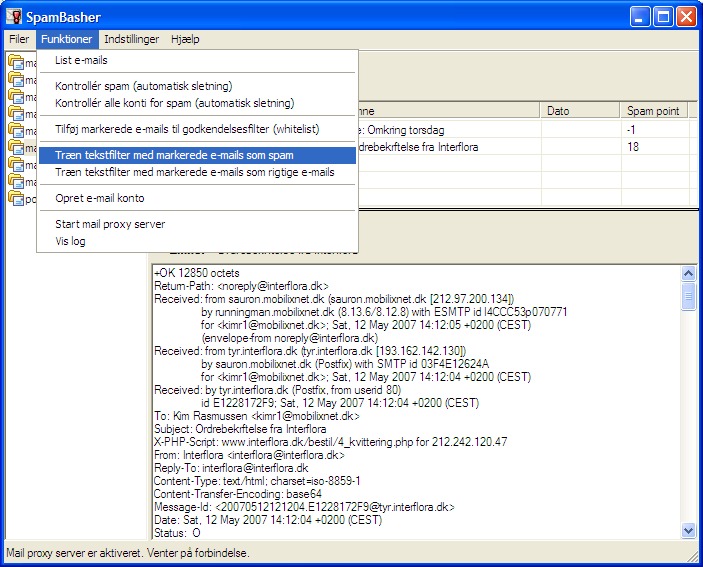The width and height of the screenshot is (703, 567).
Task: Click status bar text 'Mail proxy server er aktiveret'
Action: (128, 553)
